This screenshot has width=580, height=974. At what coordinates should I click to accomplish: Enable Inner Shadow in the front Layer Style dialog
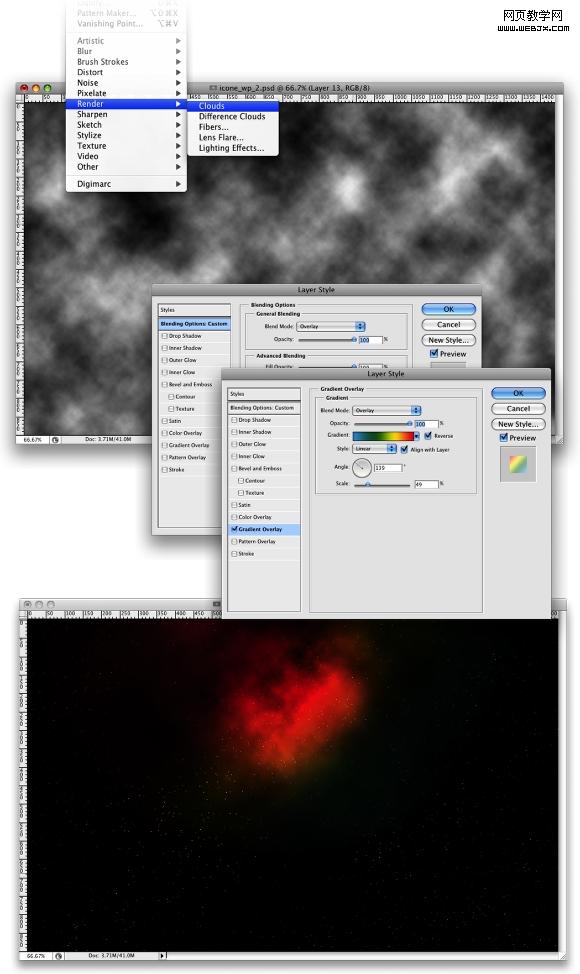pyautogui.click(x=234, y=432)
